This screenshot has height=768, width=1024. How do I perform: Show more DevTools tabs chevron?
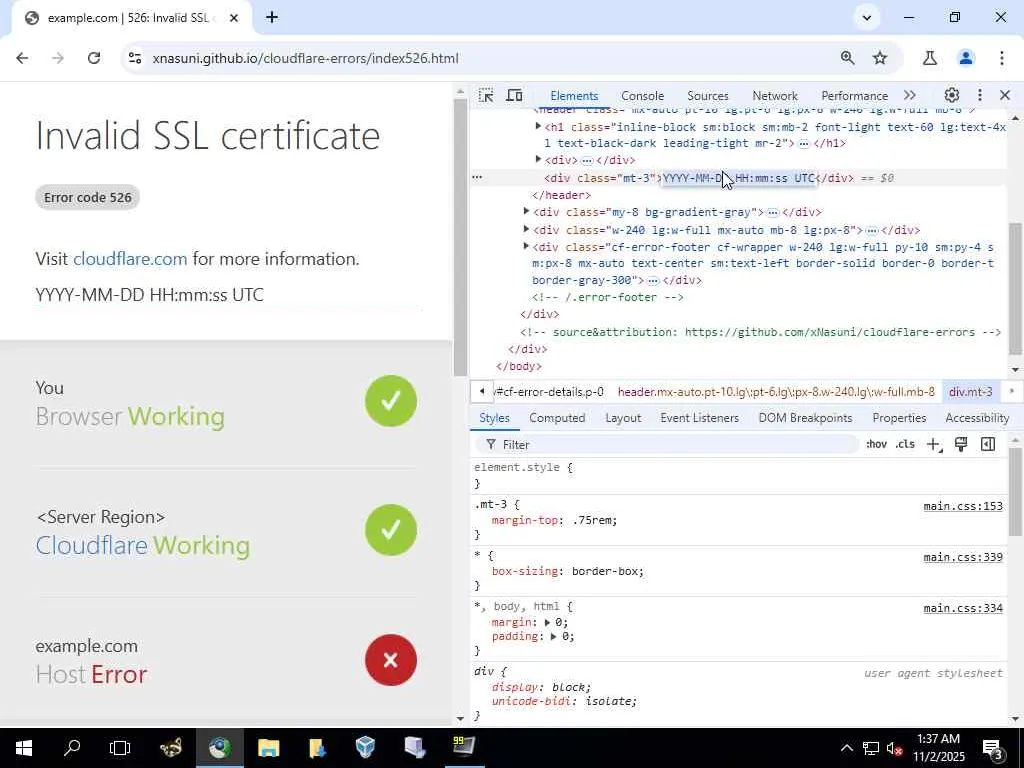[910, 95]
